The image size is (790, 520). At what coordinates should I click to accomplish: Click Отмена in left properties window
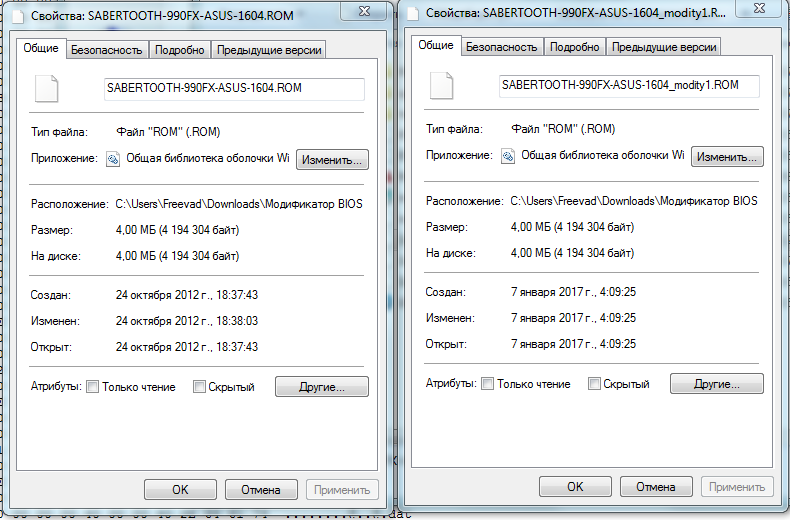(261, 490)
